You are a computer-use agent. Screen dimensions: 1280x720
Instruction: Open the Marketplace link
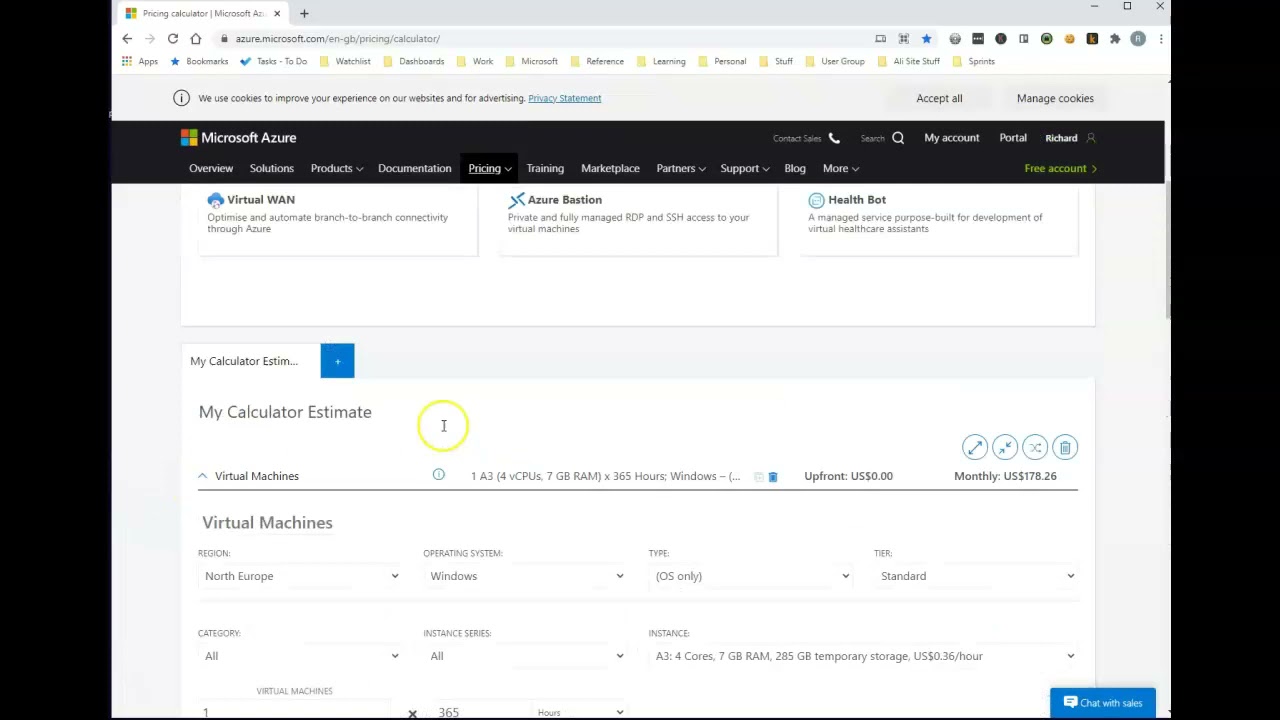[x=610, y=168]
